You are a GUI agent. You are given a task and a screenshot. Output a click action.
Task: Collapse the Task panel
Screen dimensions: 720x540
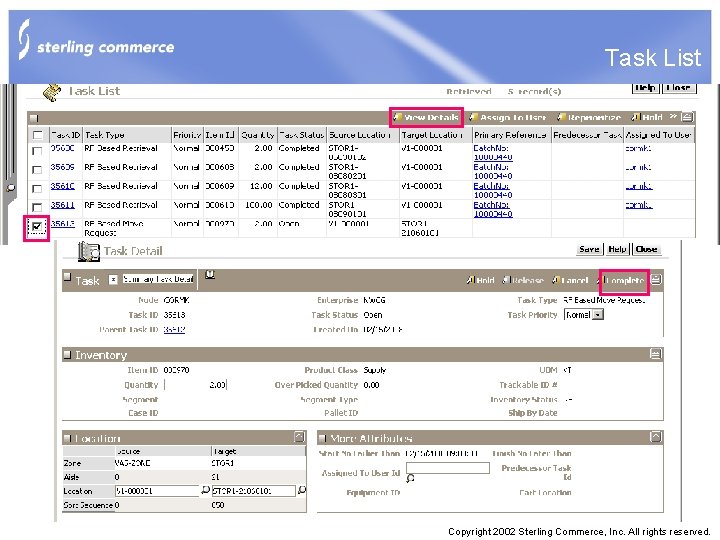(656, 280)
